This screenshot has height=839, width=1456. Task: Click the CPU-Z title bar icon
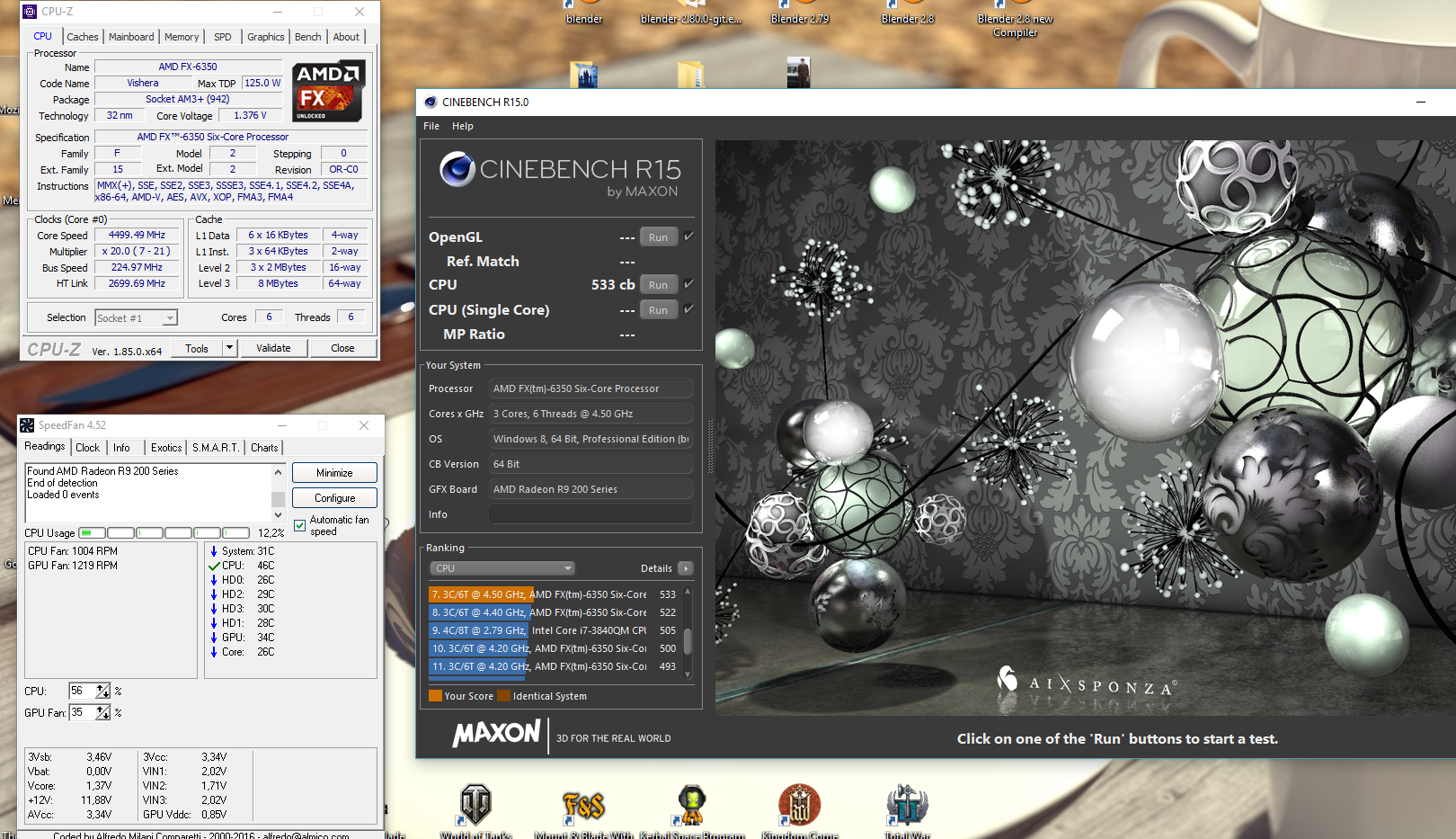pyautogui.click(x=30, y=12)
